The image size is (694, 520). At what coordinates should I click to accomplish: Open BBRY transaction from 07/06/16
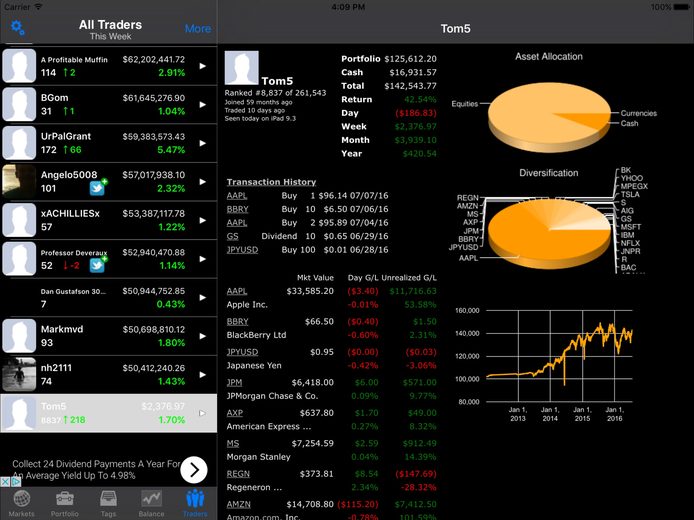(237, 209)
